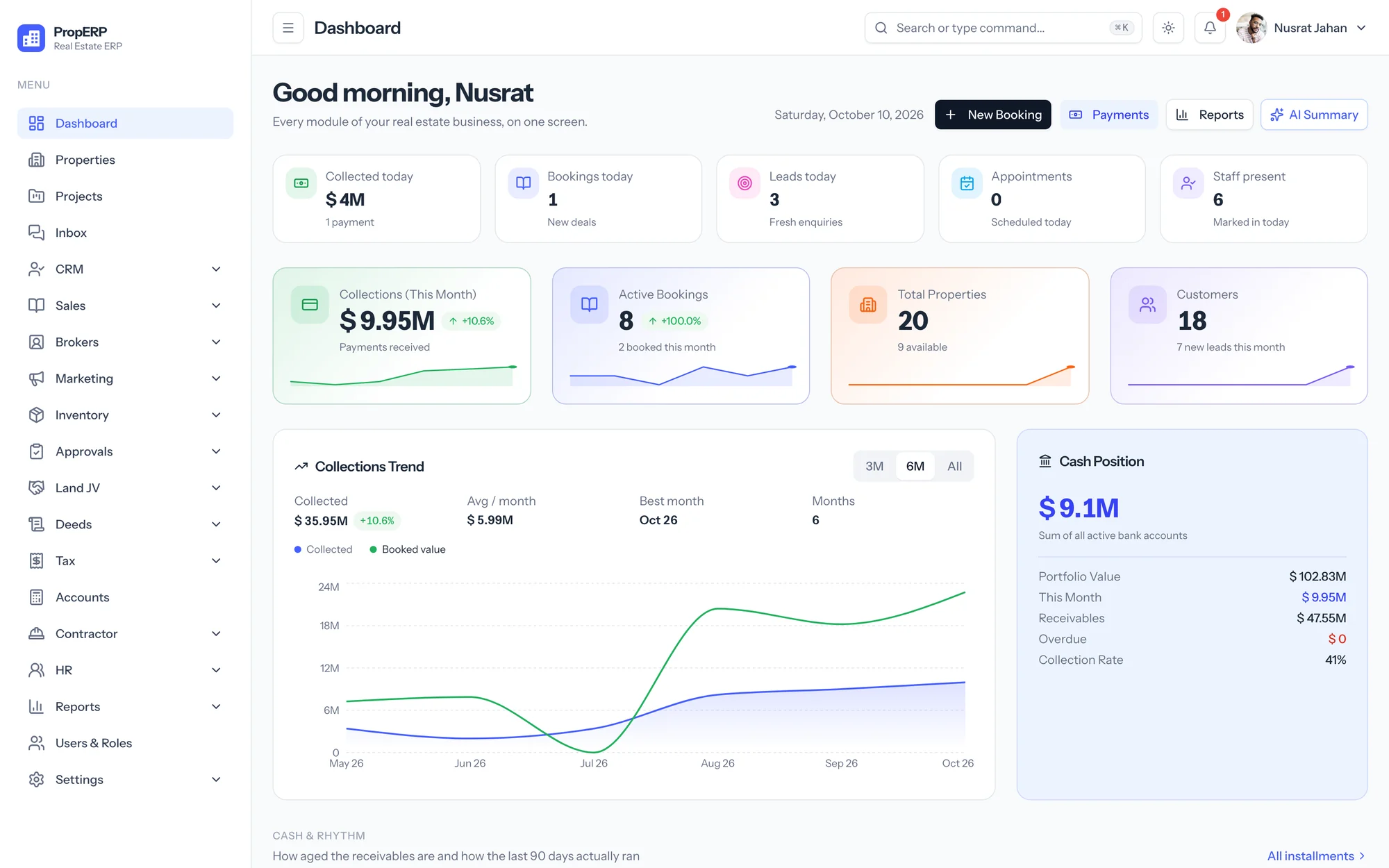Click the Projects folder icon in the sidebar
This screenshot has width=1389, height=868.
[x=36, y=196]
